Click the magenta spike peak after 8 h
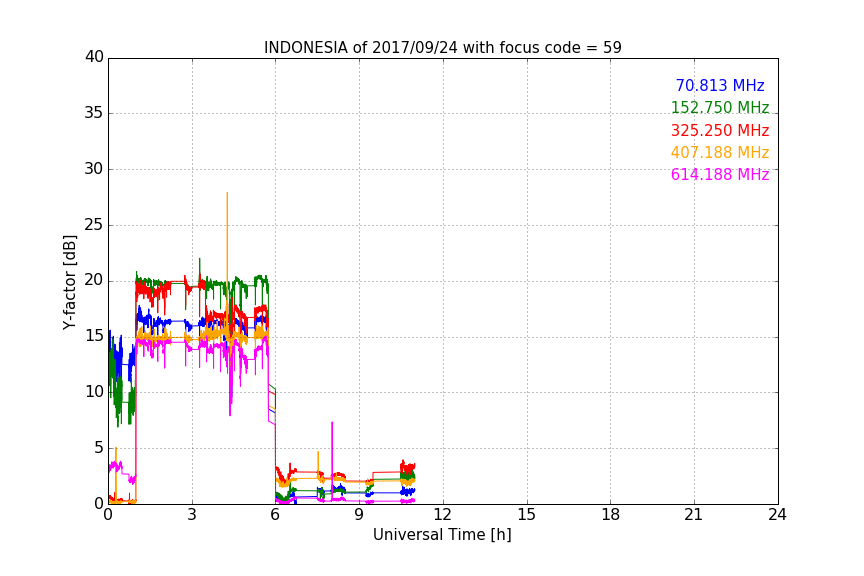Image resolution: width=864 pixels, height=576 pixels. [x=332, y=423]
